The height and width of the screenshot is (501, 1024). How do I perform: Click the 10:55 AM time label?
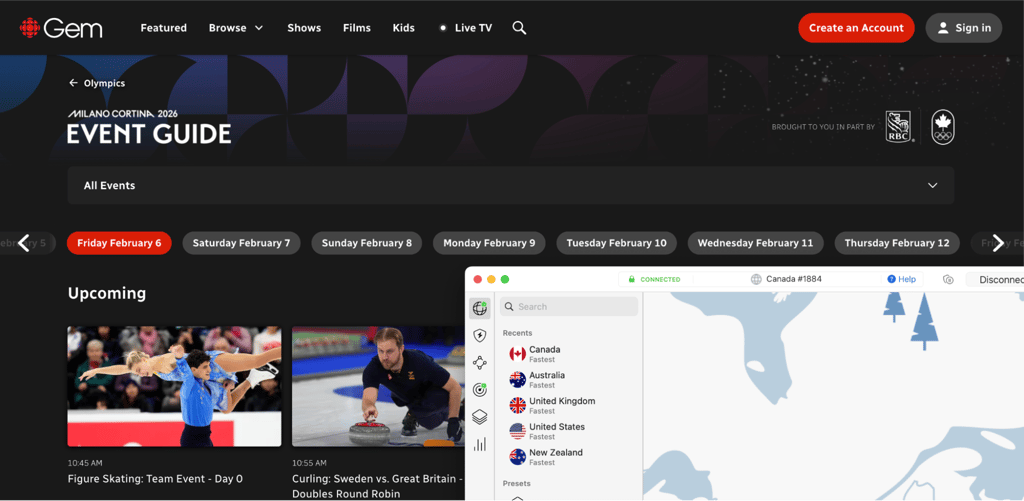[x=310, y=463]
